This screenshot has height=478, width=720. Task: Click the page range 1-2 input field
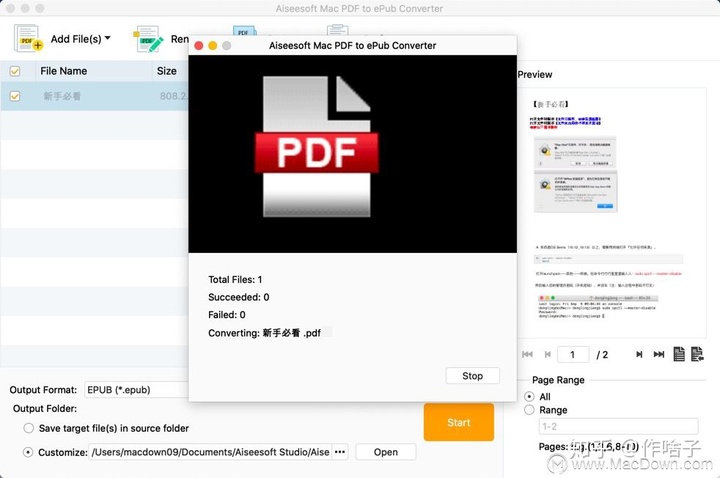(x=619, y=426)
